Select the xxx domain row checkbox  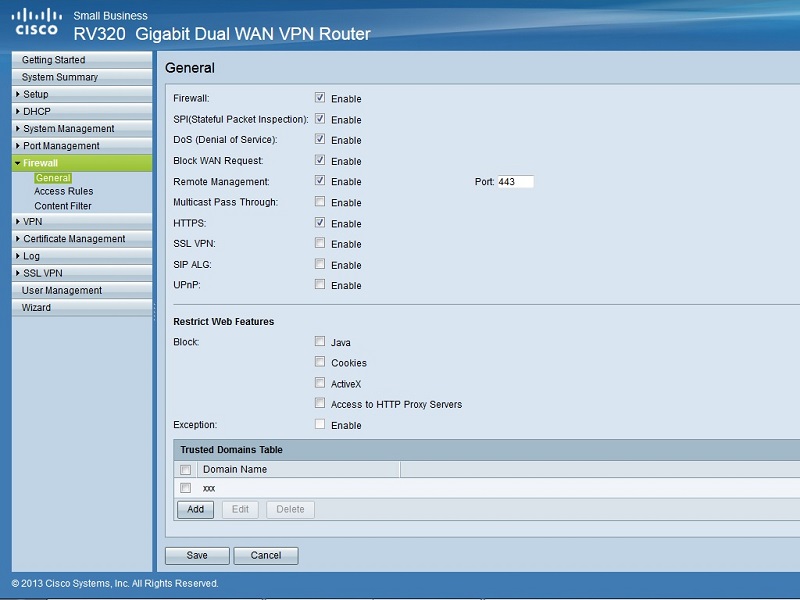point(186,488)
